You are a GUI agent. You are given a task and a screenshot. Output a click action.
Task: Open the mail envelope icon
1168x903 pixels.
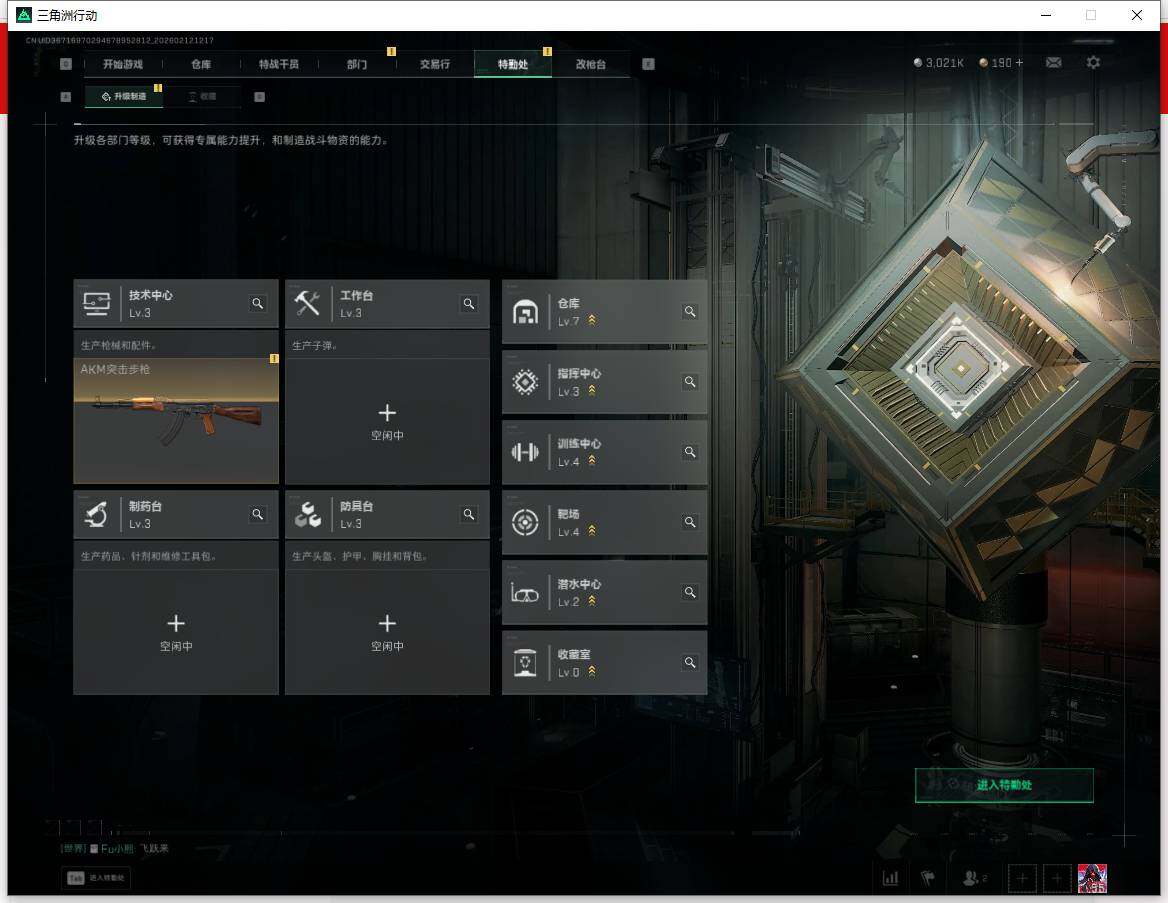coord(1053,63)
